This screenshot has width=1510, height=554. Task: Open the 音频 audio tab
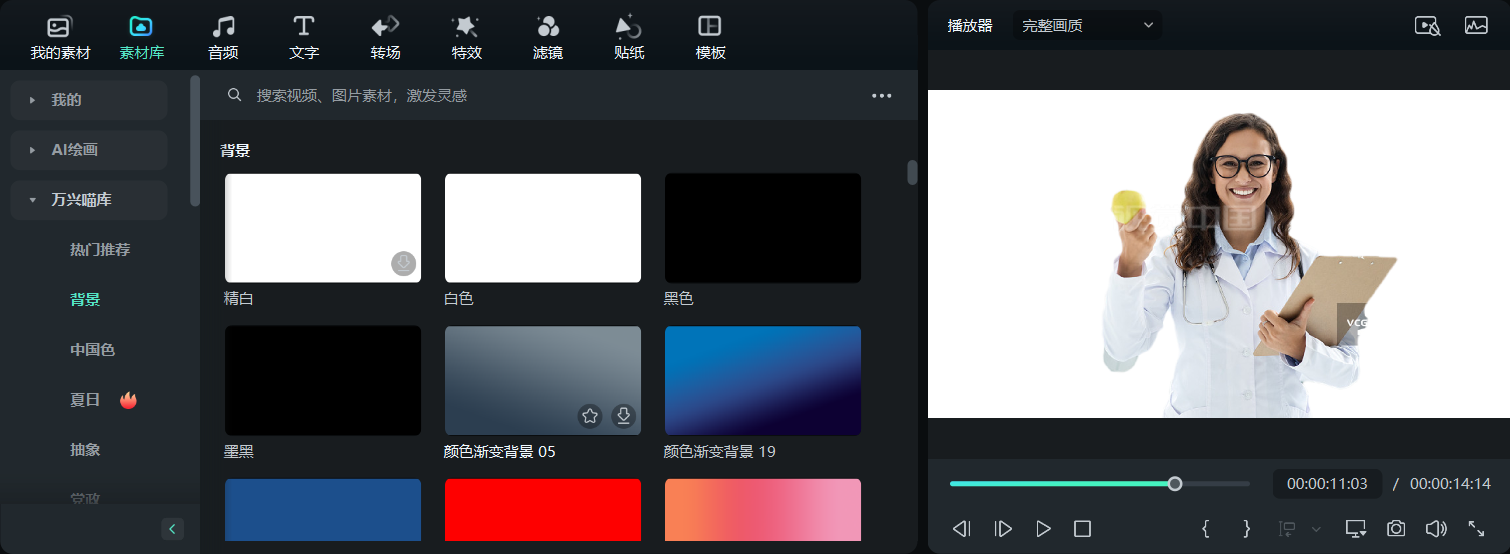coord(223,38)
